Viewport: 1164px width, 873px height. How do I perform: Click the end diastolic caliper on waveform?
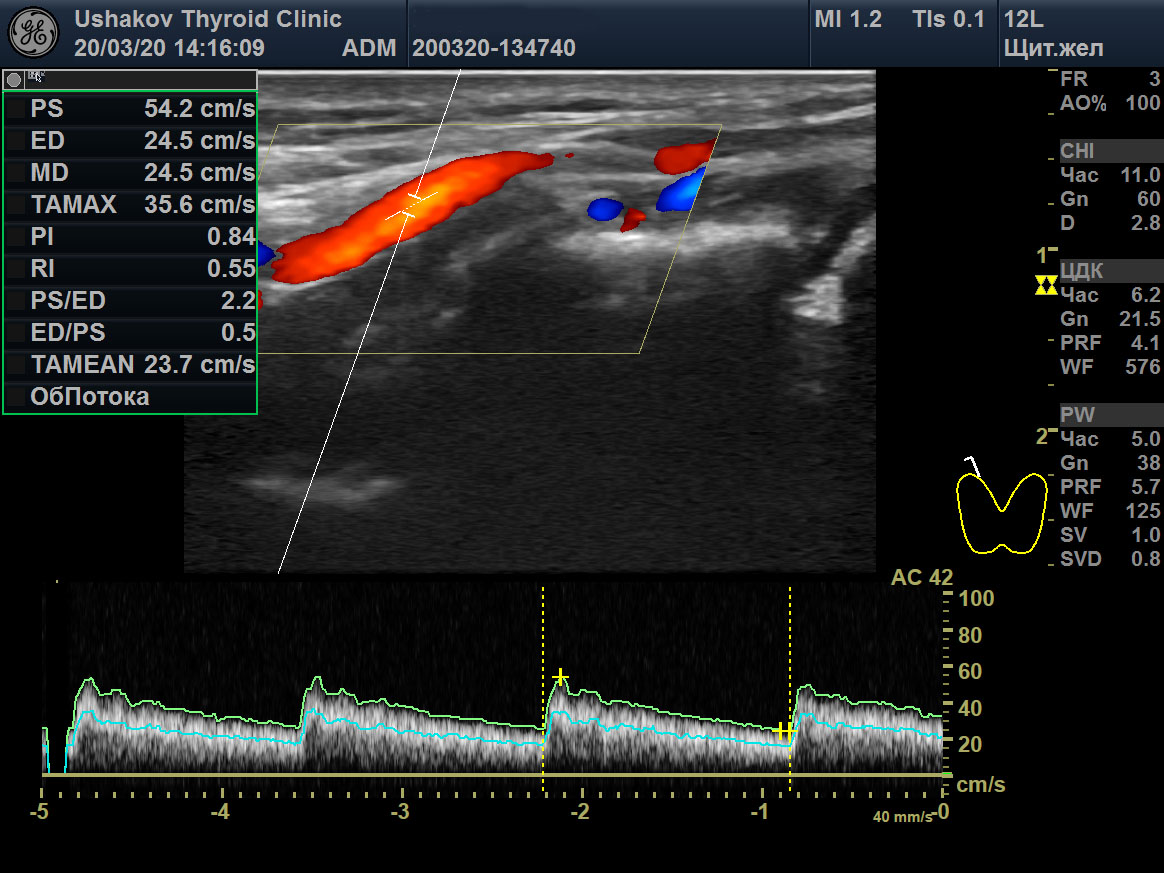785,731
